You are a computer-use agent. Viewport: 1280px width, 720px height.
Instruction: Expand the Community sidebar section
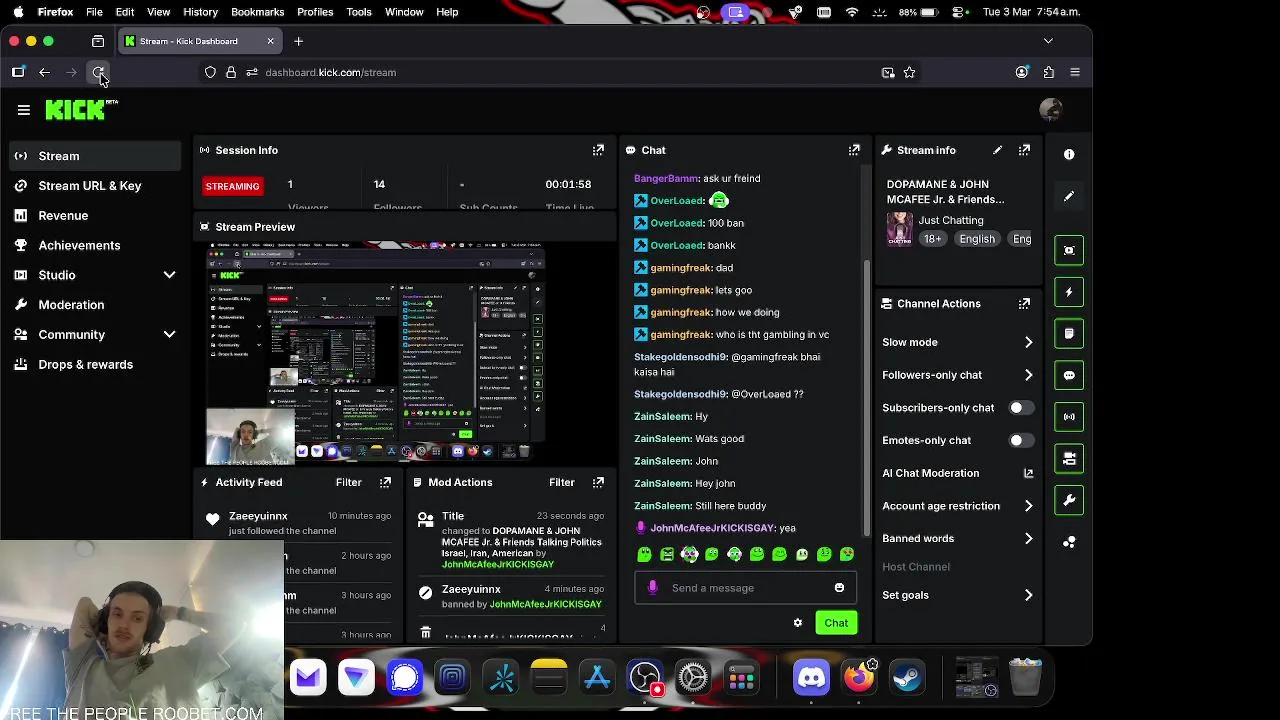[x=169, y=334]
